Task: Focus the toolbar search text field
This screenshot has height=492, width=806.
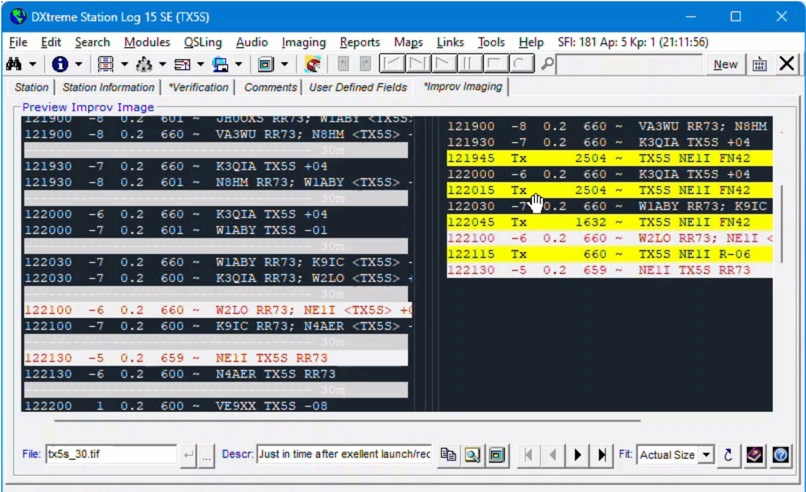Action: [629, 64]
